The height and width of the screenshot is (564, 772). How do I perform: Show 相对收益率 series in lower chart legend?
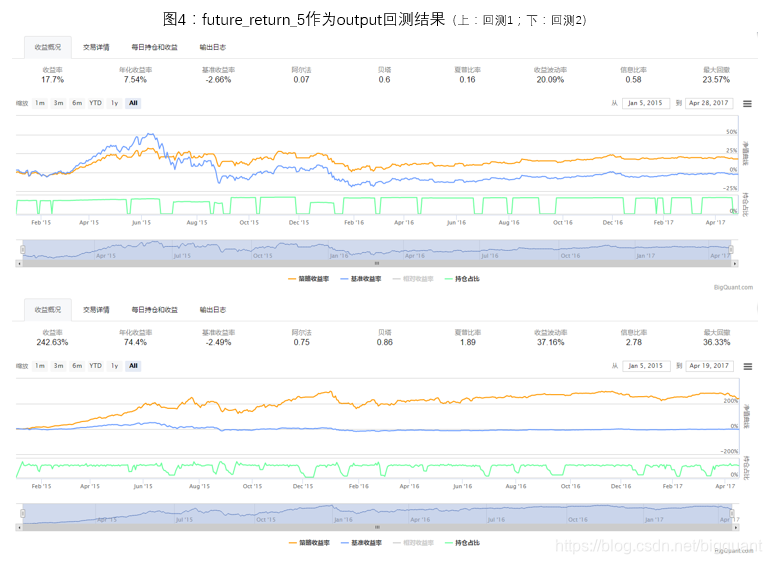414,543
